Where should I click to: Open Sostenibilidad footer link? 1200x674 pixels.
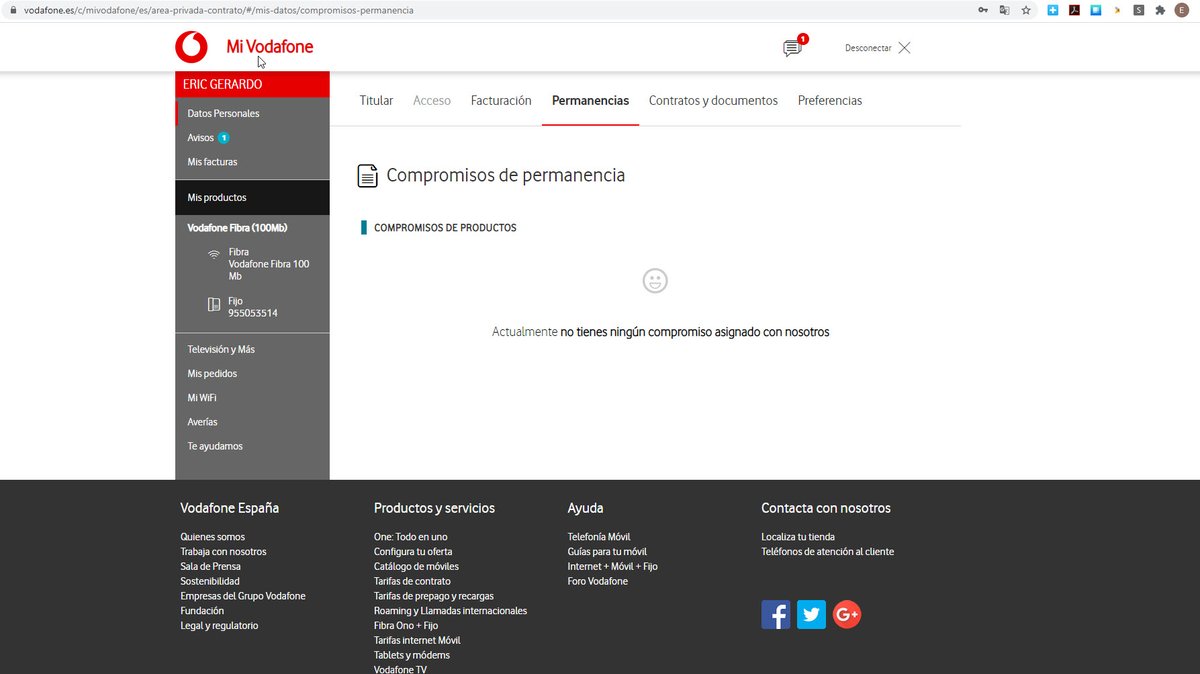(x=210, y=581)
